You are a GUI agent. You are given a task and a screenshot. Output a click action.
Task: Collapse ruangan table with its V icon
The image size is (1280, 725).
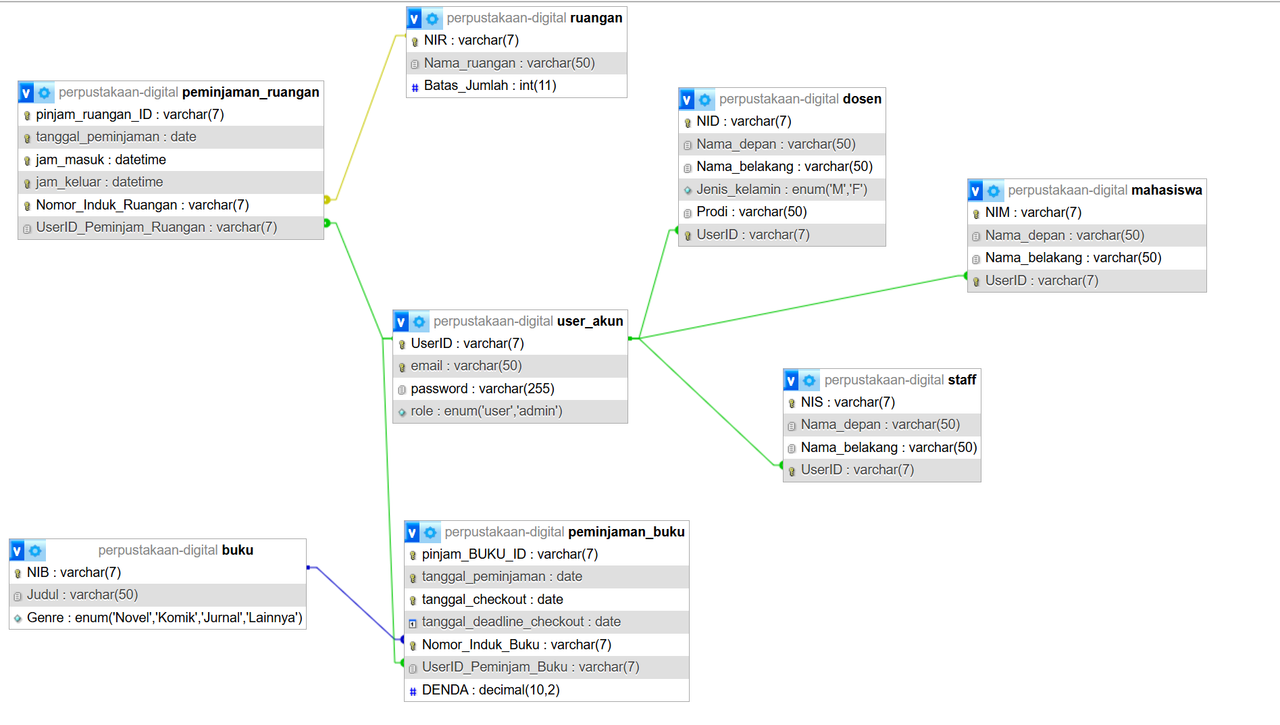(415, 18)
